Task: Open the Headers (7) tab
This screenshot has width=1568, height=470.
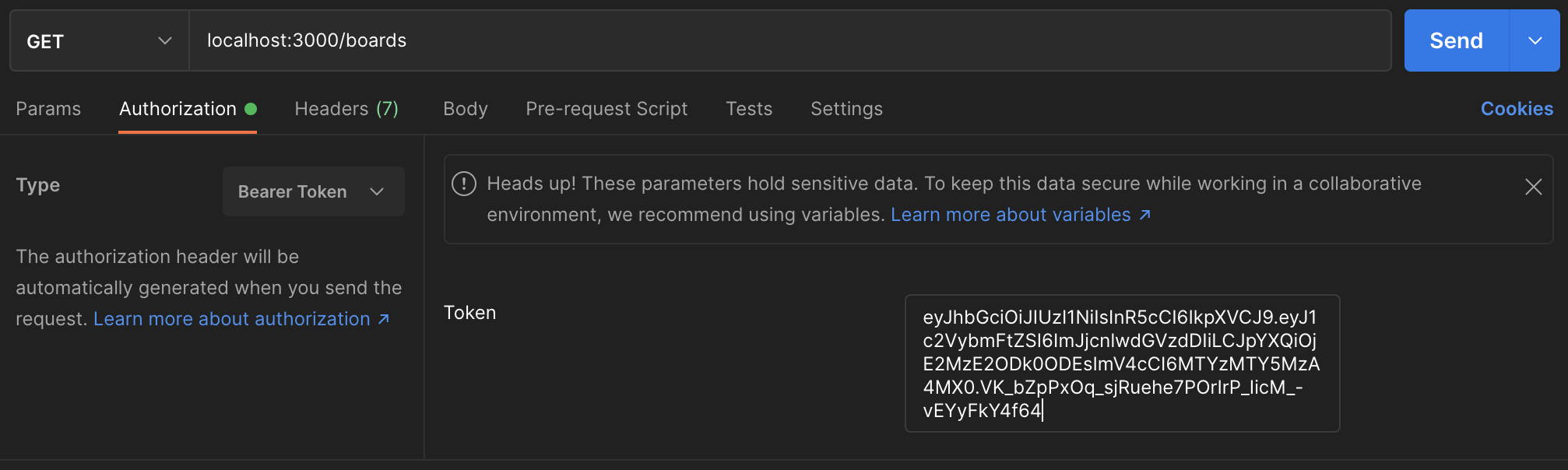Action: tap(346, 109)
